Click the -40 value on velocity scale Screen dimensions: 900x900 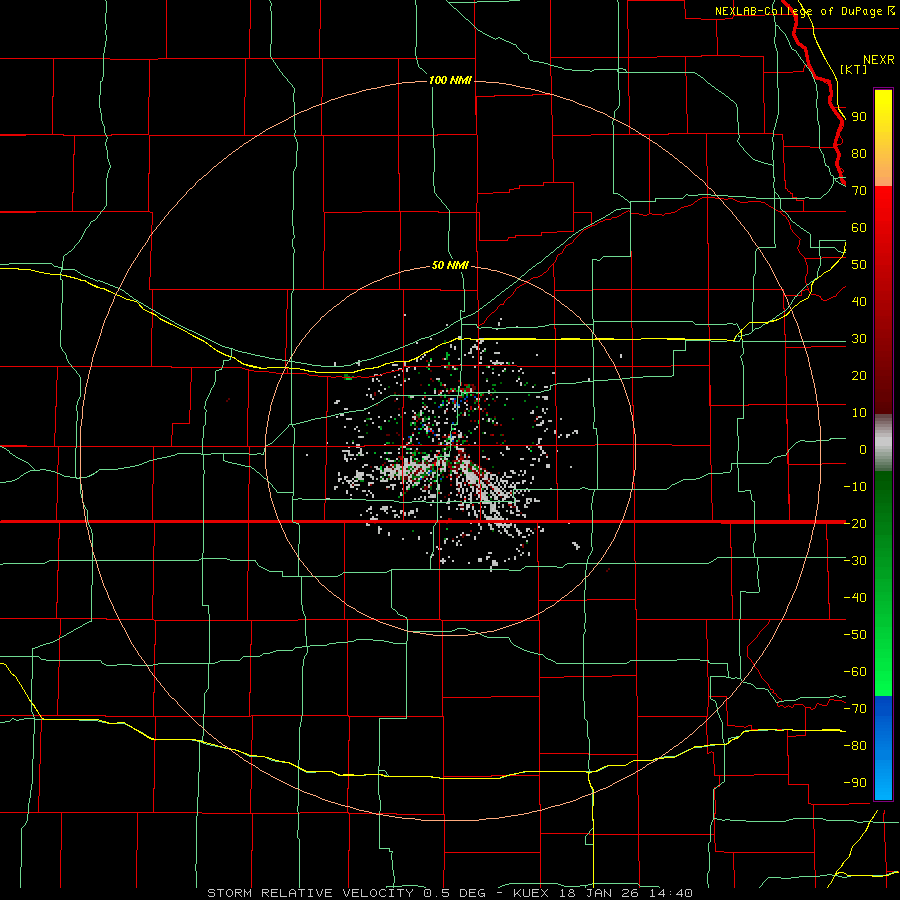click(855, 598)
